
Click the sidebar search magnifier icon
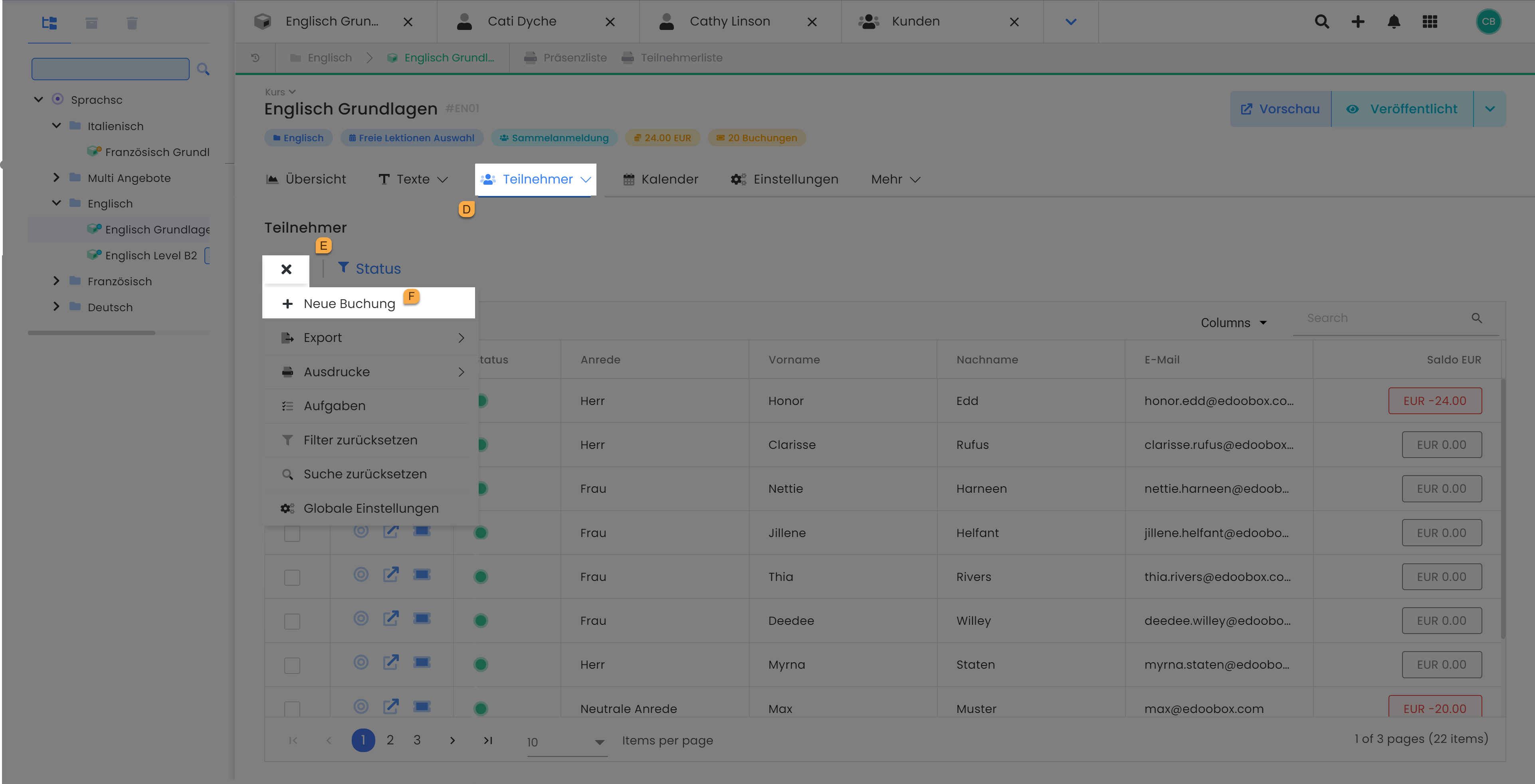[203, 69]
